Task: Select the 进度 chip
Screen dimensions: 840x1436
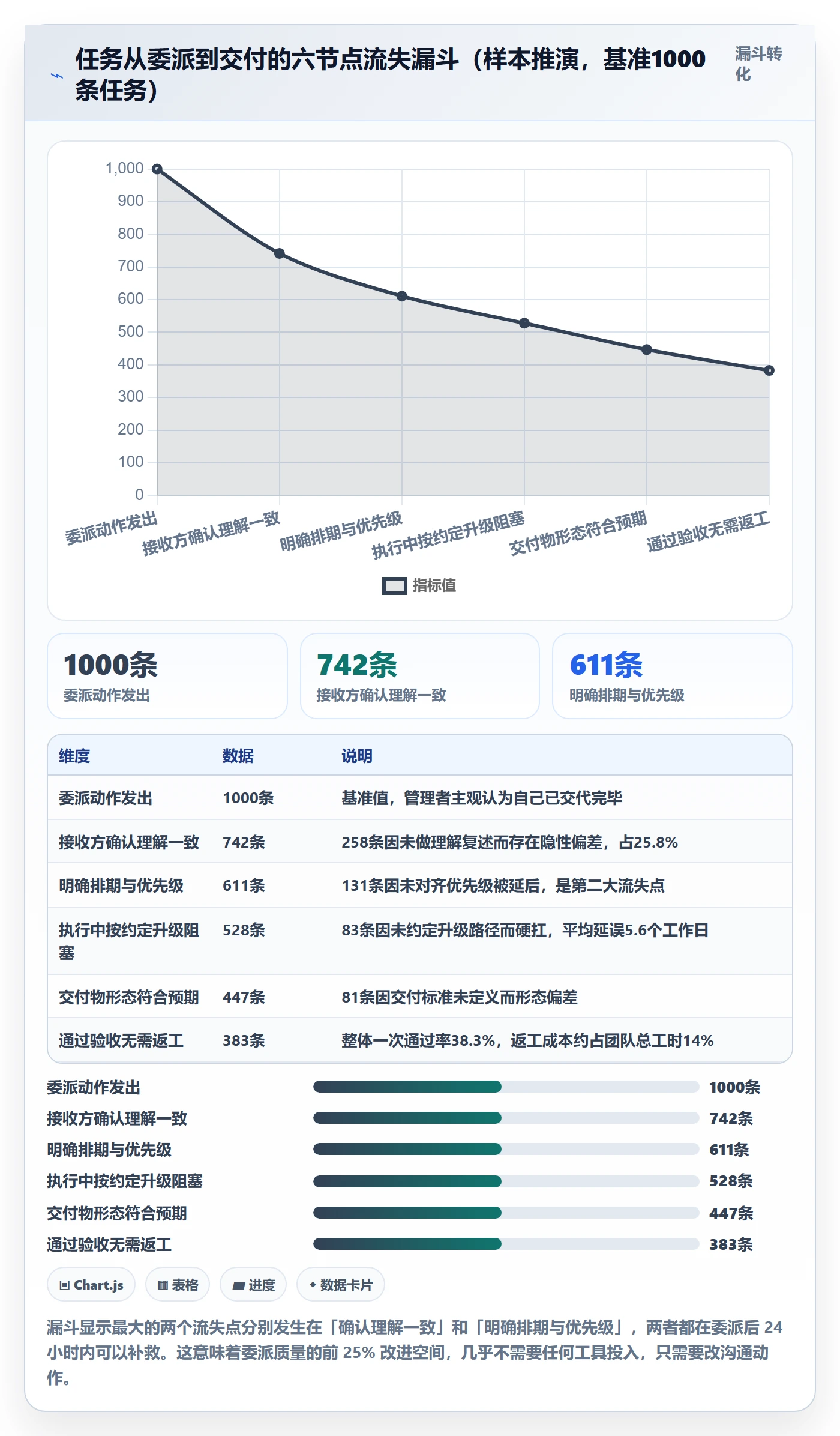Action: tap(253, 1285)
